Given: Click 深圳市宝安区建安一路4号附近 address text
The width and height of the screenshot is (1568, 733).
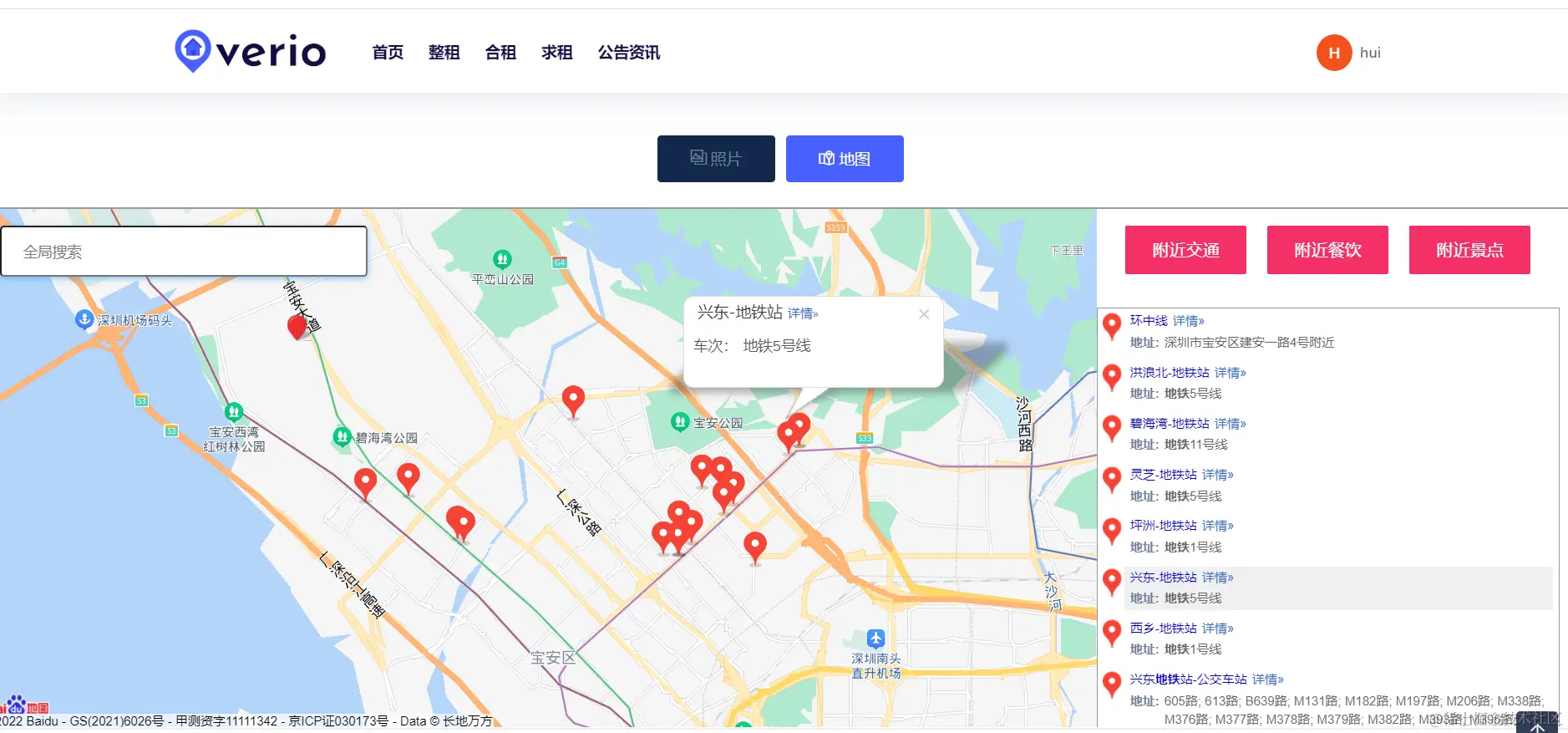Looking at the screenshot, I should coord(1249,343).
